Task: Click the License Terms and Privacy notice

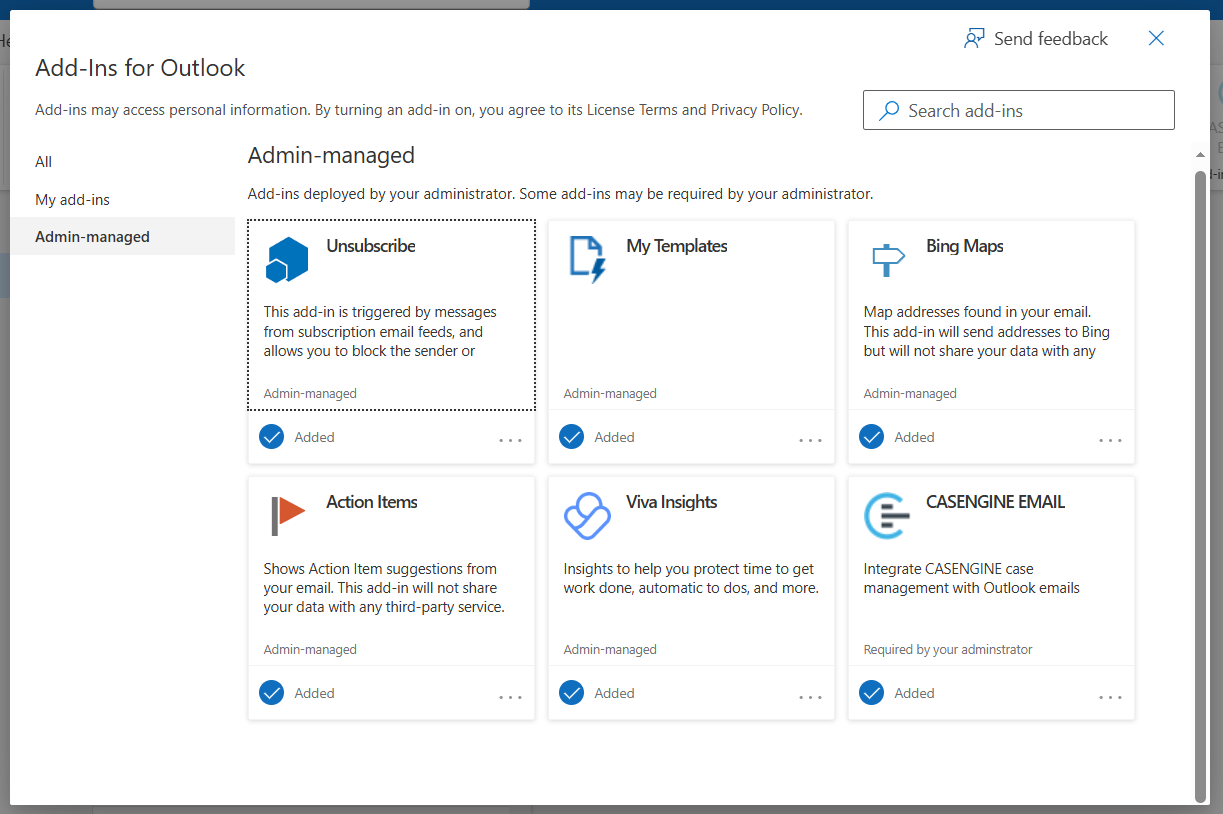Action: 419,110
